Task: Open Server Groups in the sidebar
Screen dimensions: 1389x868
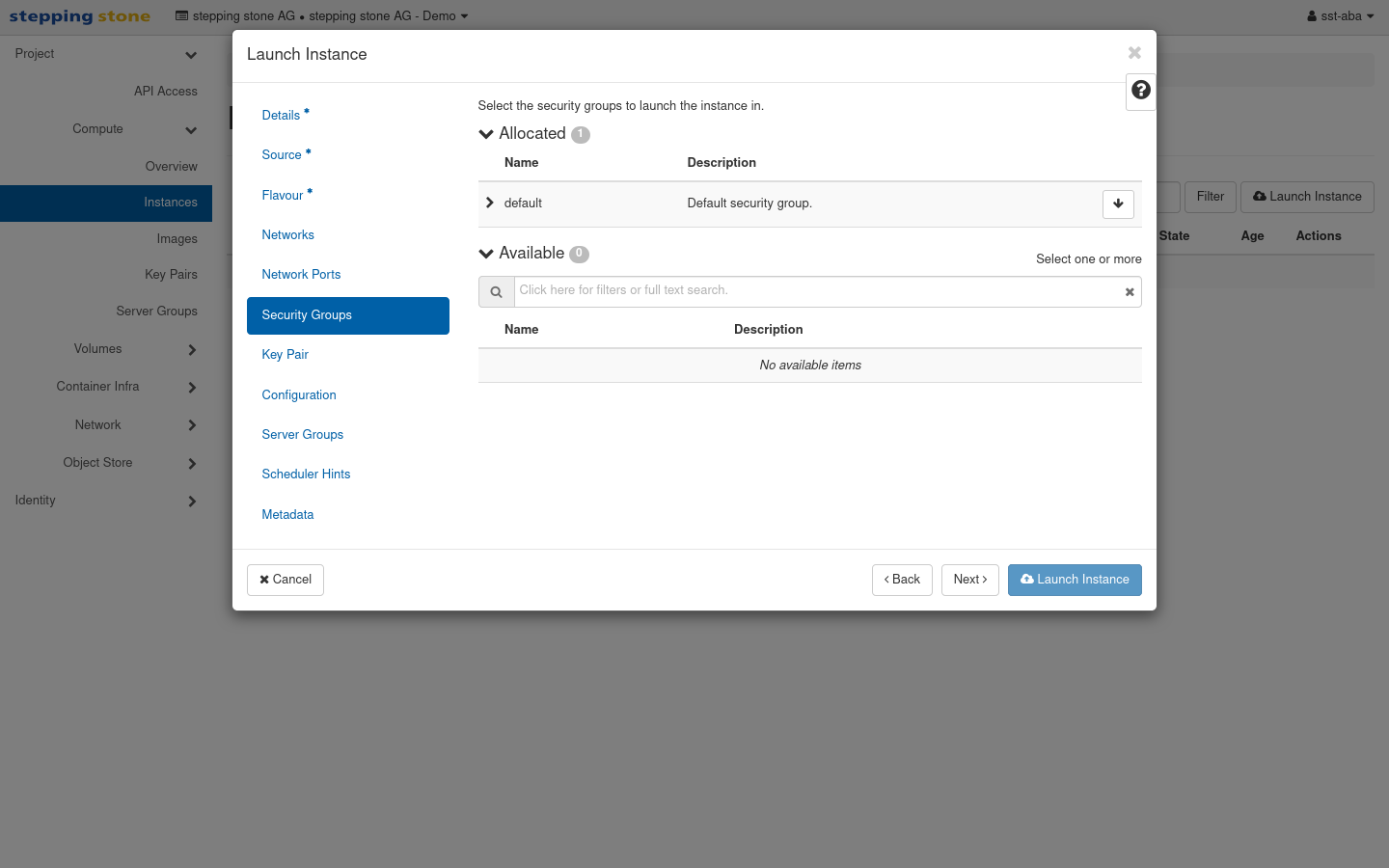Action: click(157, 312)
